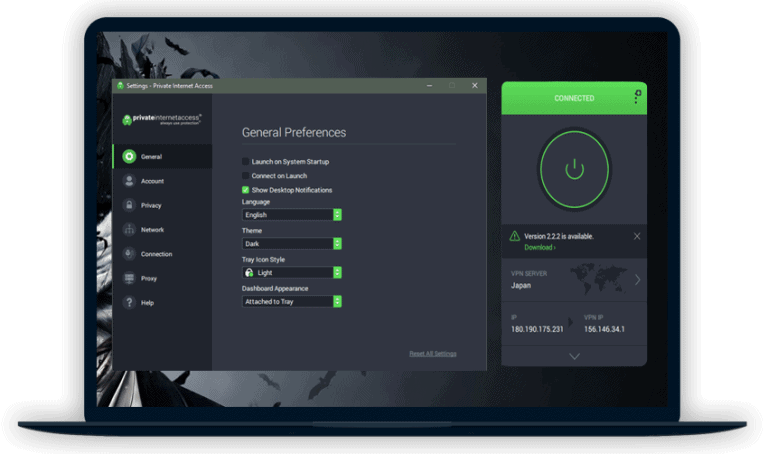
Task: Toggle the VPN power button
Action: click(574, 169)
